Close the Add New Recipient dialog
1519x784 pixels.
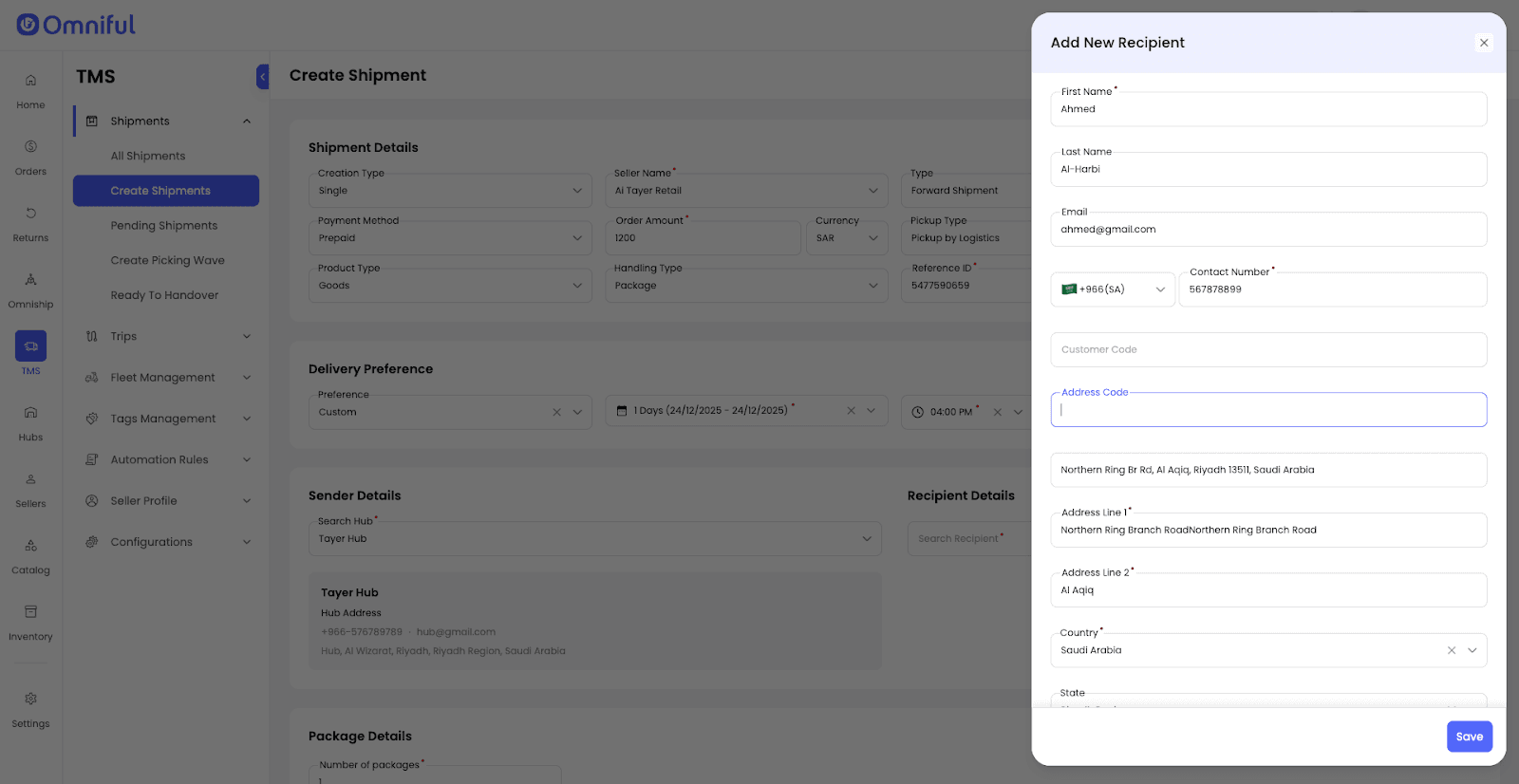[x=1483, y=43]
